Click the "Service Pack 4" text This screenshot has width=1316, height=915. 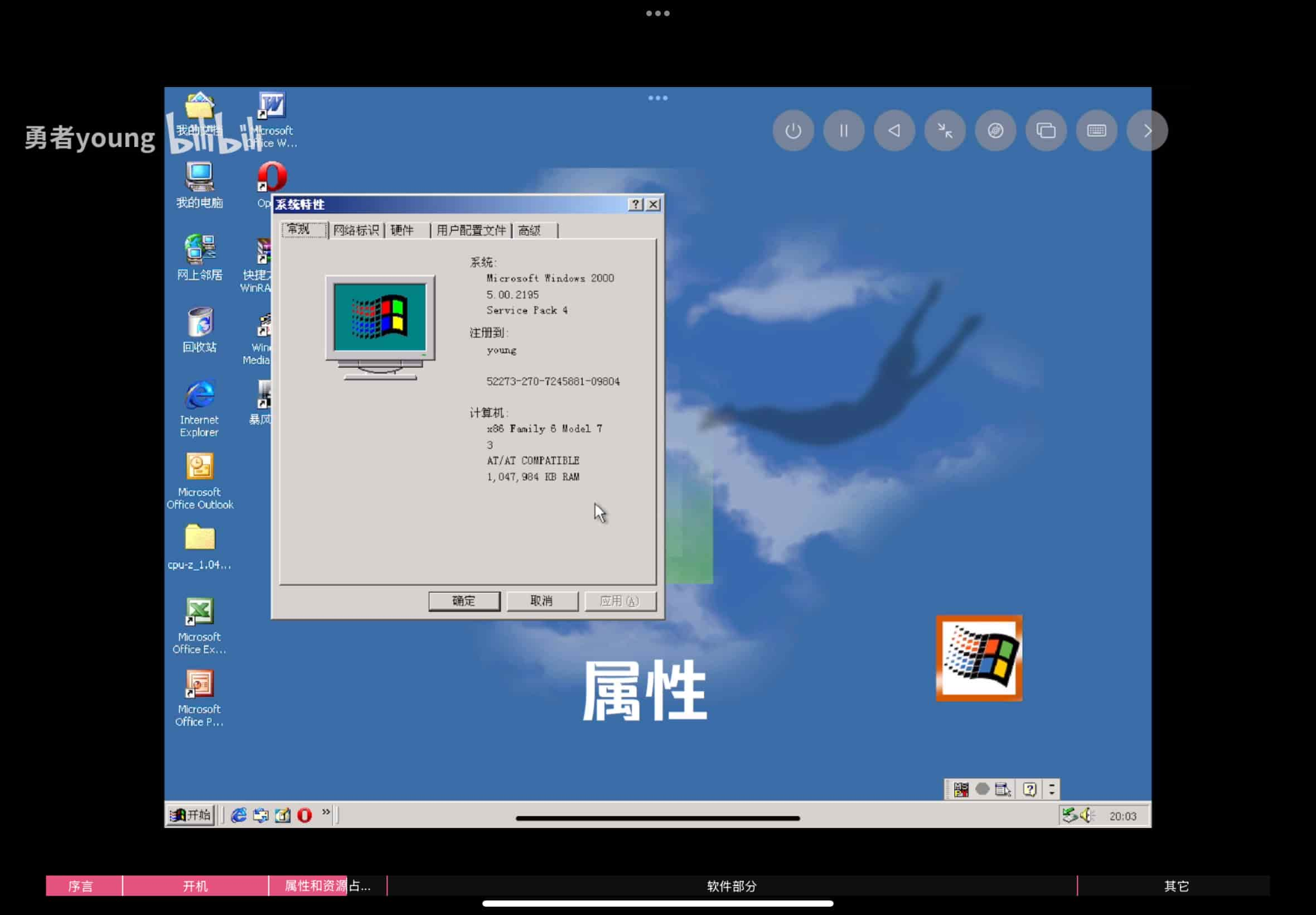pos(527,310)
